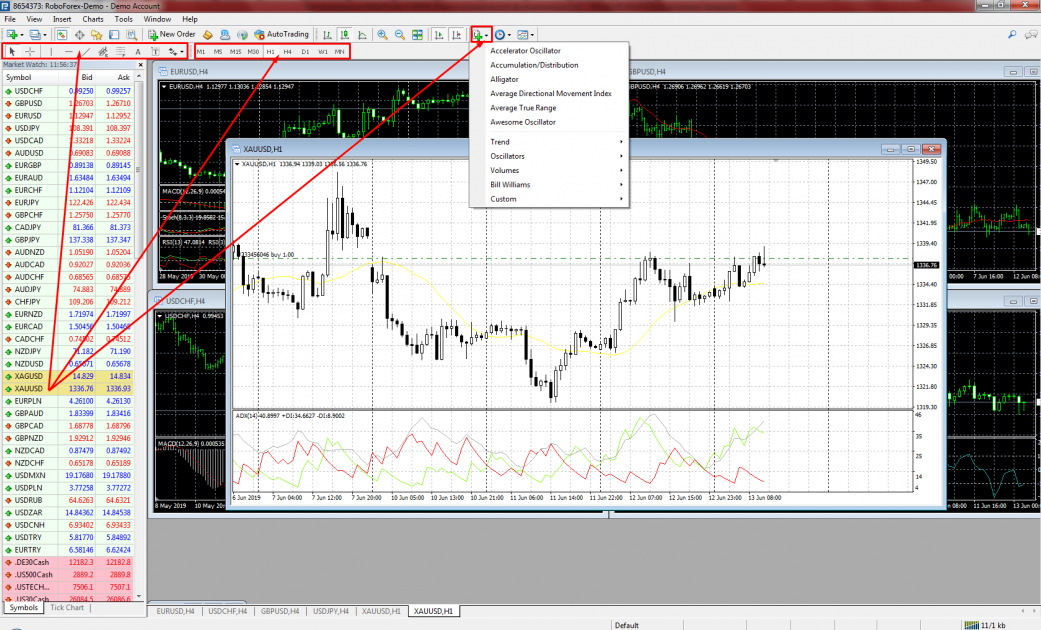This screenshot has height=630, width=1041.
Task: Pick the draw trendline tool
Action: [86, 51]
